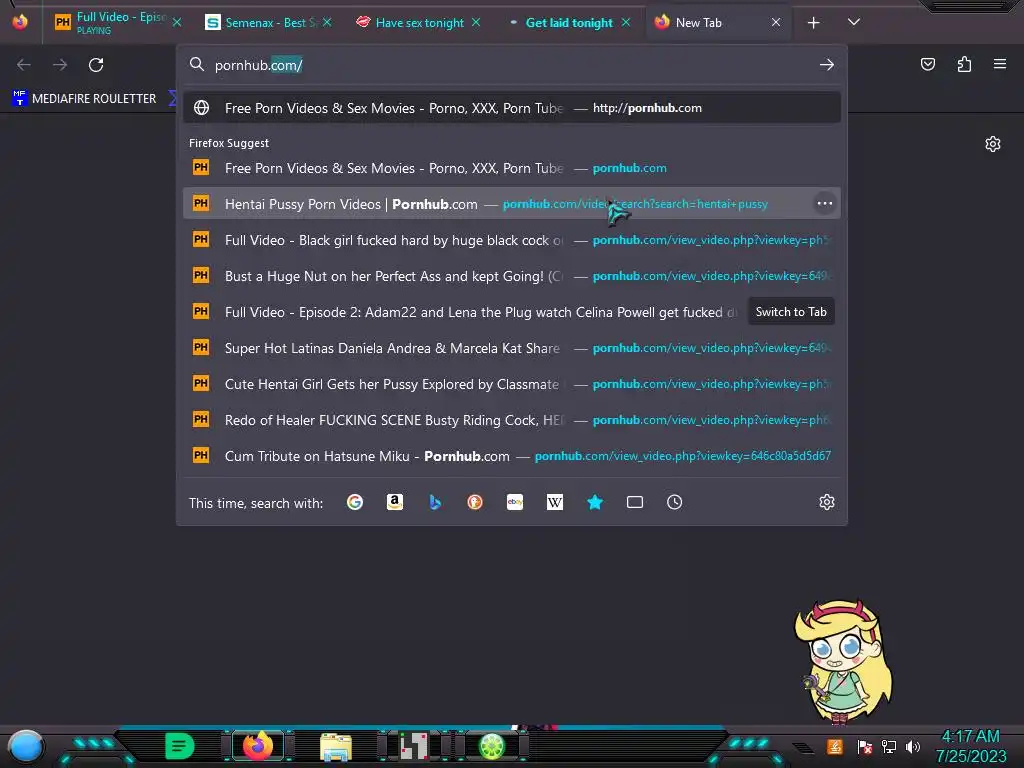Search bookmarks using the star icon
This screenshot has height=768, width=1024.
[x=595, y=502]
